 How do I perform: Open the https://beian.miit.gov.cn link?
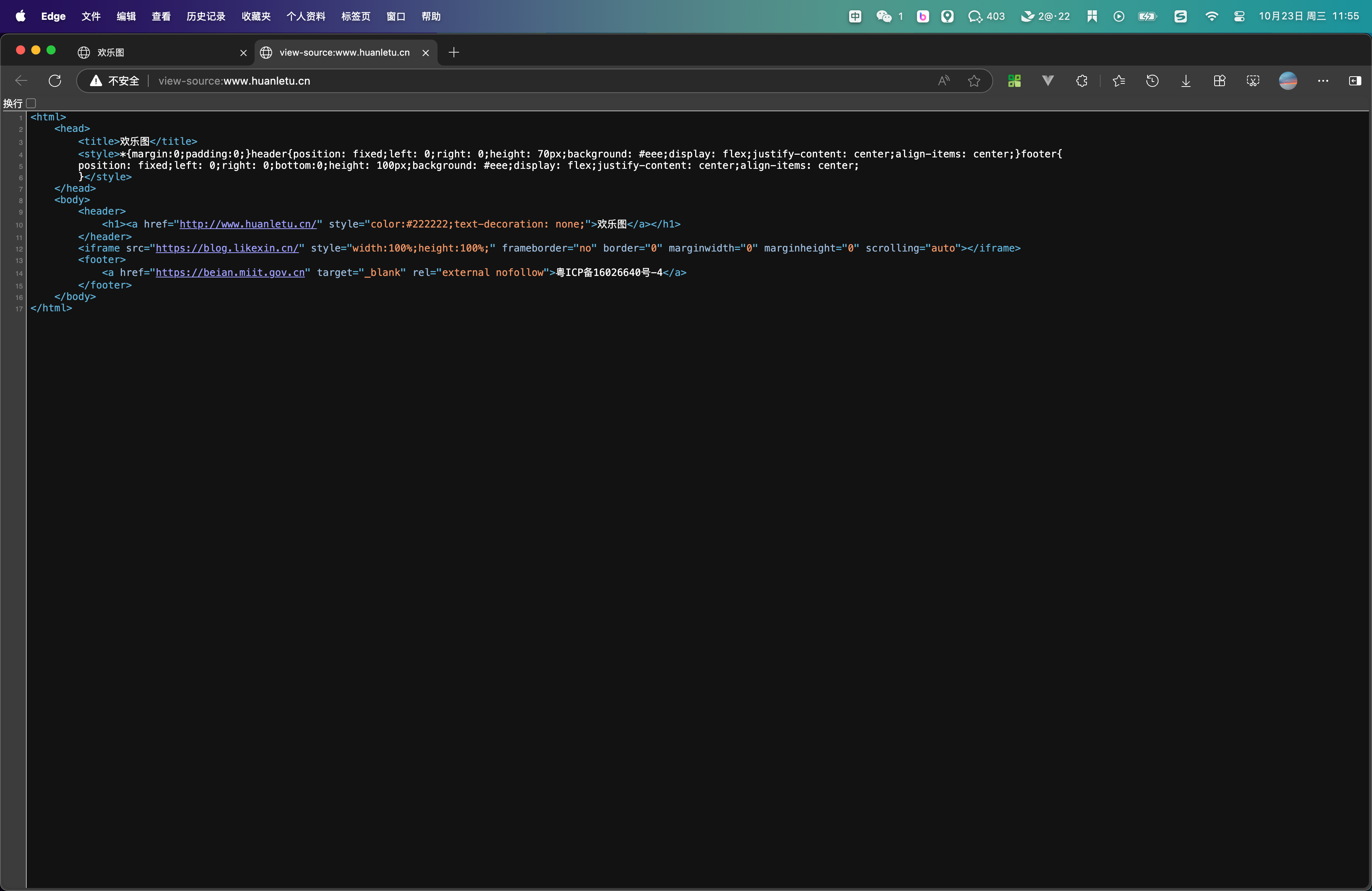point(230,272)
